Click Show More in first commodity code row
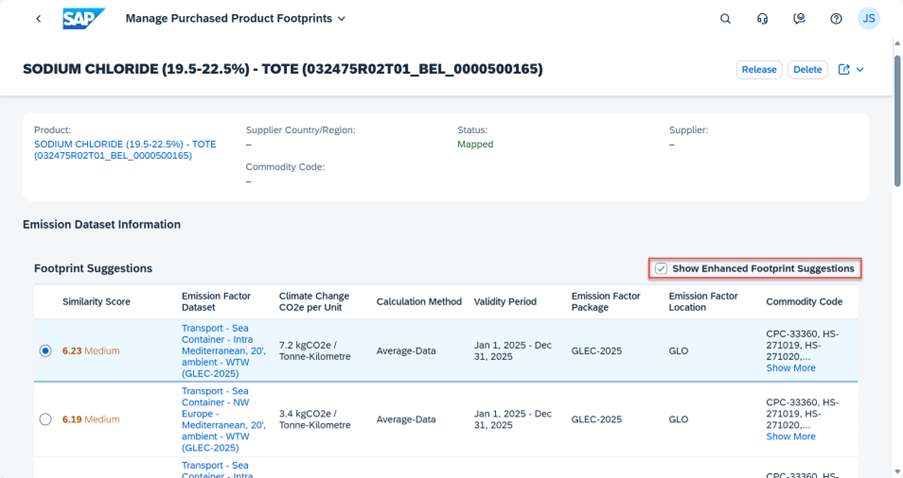The height and width of the screenshot is (478, 903). (x=790, y=368)
